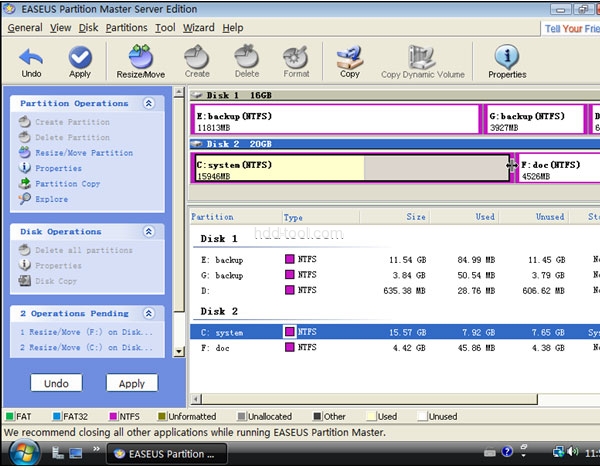Collapse the Partition Operations panel
Image resolution: width=600 pixels, height=468 pixels.
coord(148,103)
